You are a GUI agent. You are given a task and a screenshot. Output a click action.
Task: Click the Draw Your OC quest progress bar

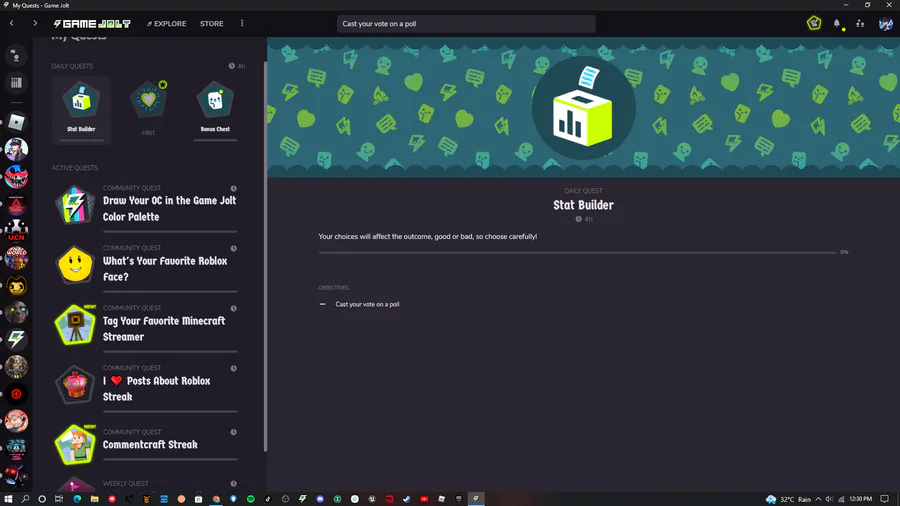(170, 231)
